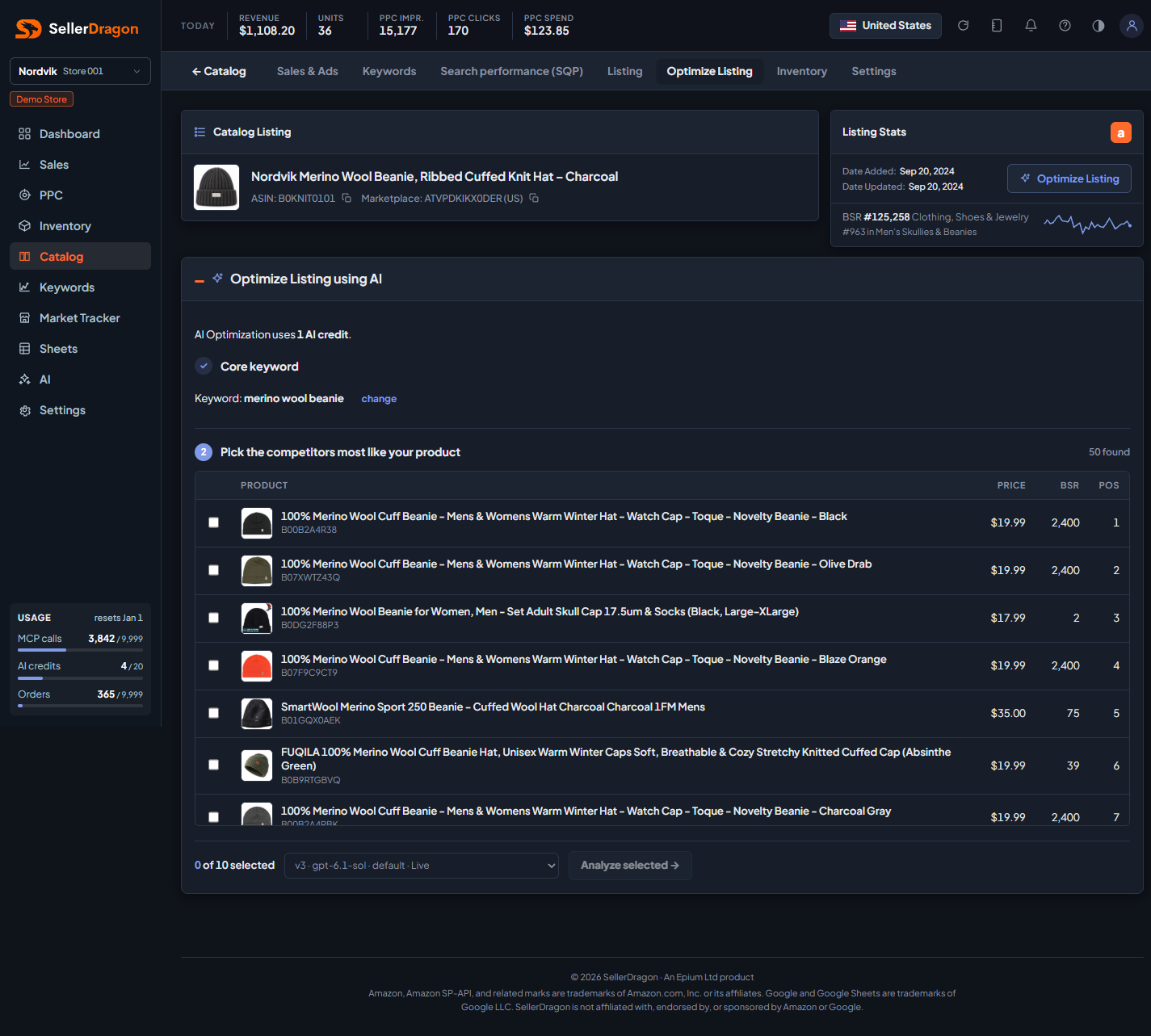The height and width of the screenshot is (1036, 1151).
Task: Click the SellerDragon logo
Action: (x=78, y=29)
